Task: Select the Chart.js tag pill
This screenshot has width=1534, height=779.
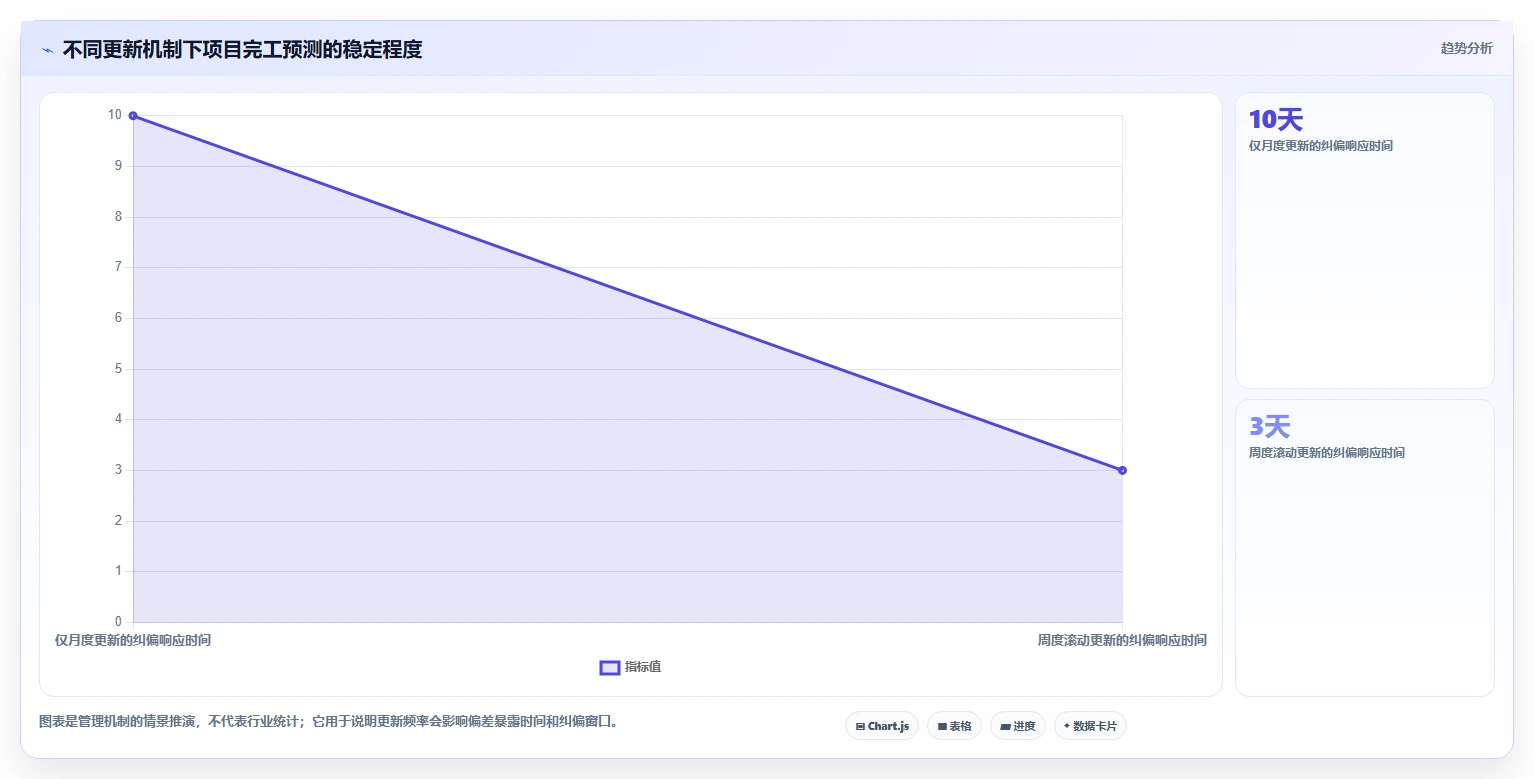Action: pyautogui.click(x=882, y=726)
